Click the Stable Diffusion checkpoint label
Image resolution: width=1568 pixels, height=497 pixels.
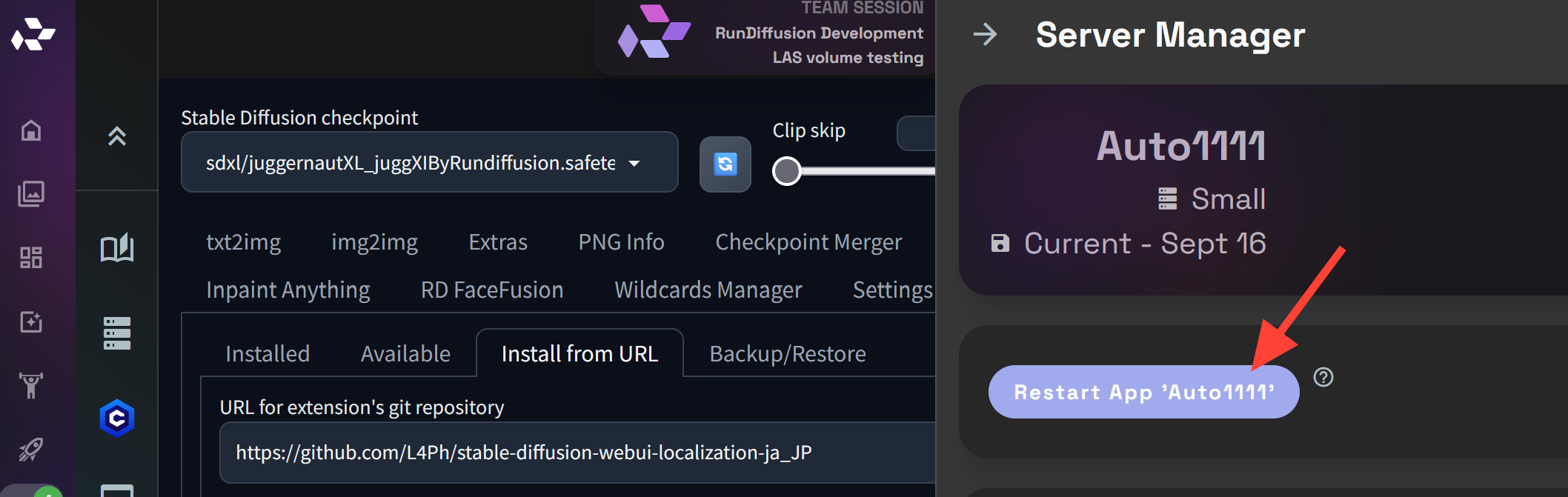(299, 118)
